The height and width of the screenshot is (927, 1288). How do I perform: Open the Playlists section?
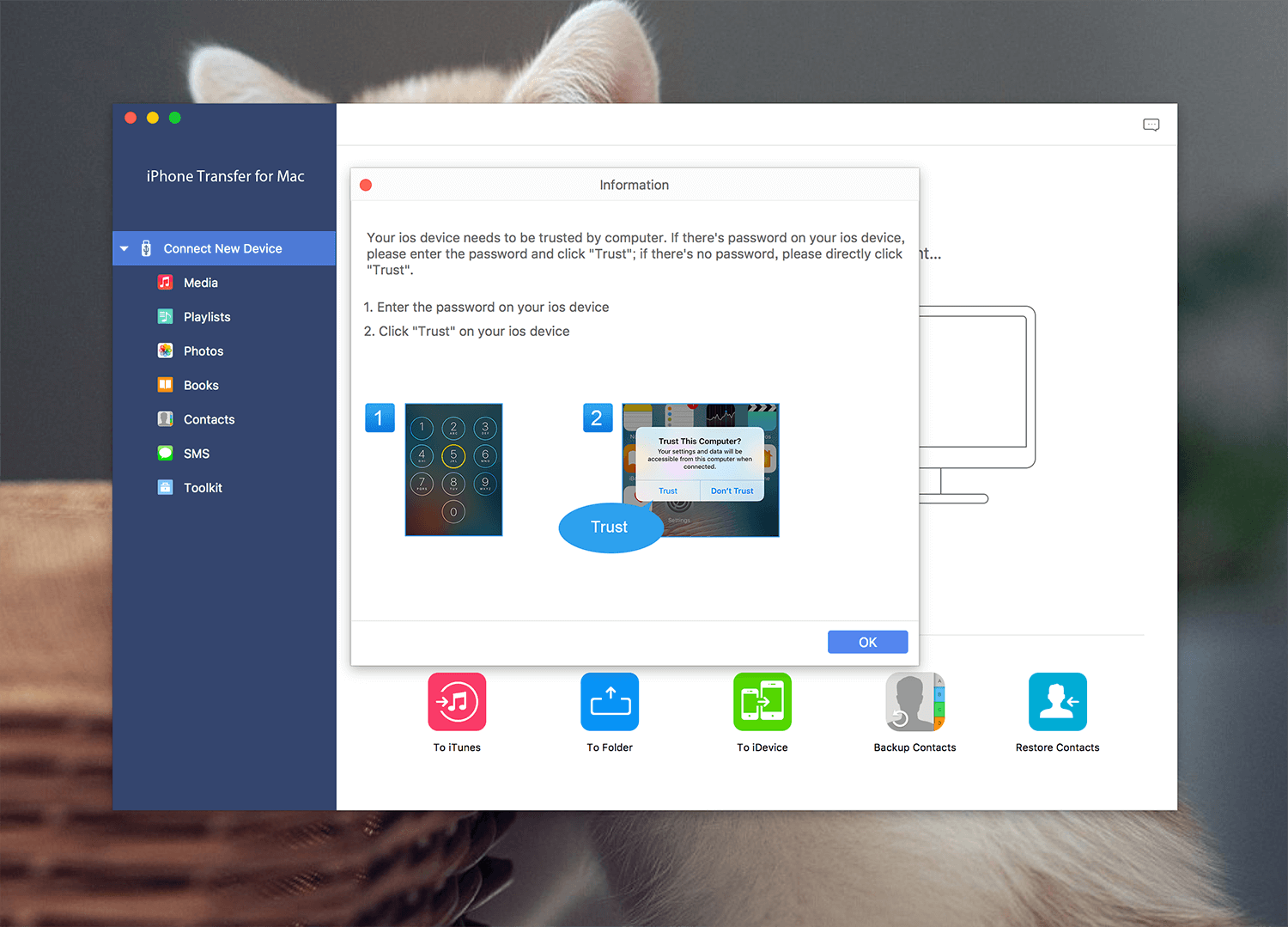click(207, 317)
